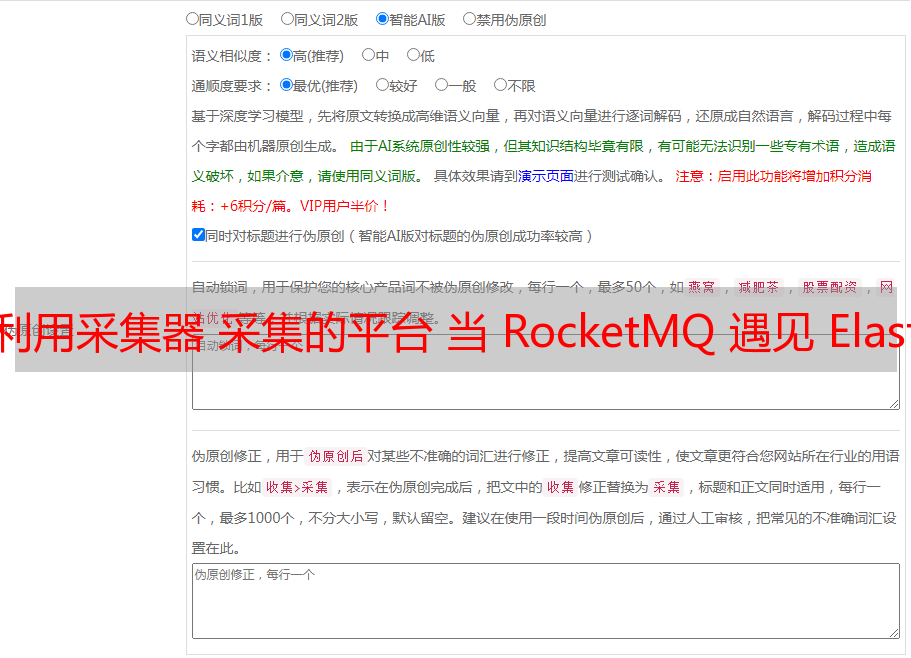
Task: Click the 减肥茶 example keyword
Action: pyautogui.click(x=758, y=287)
